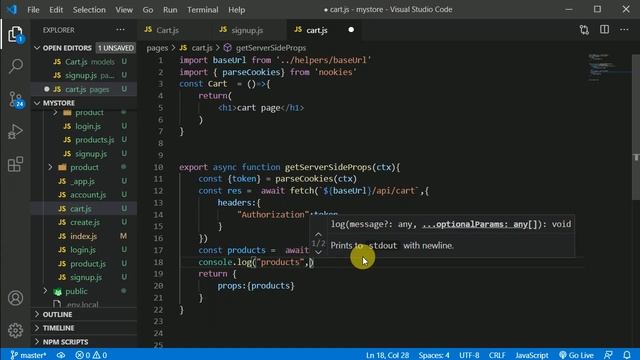Click the Go Live status button

pos(576,355)
